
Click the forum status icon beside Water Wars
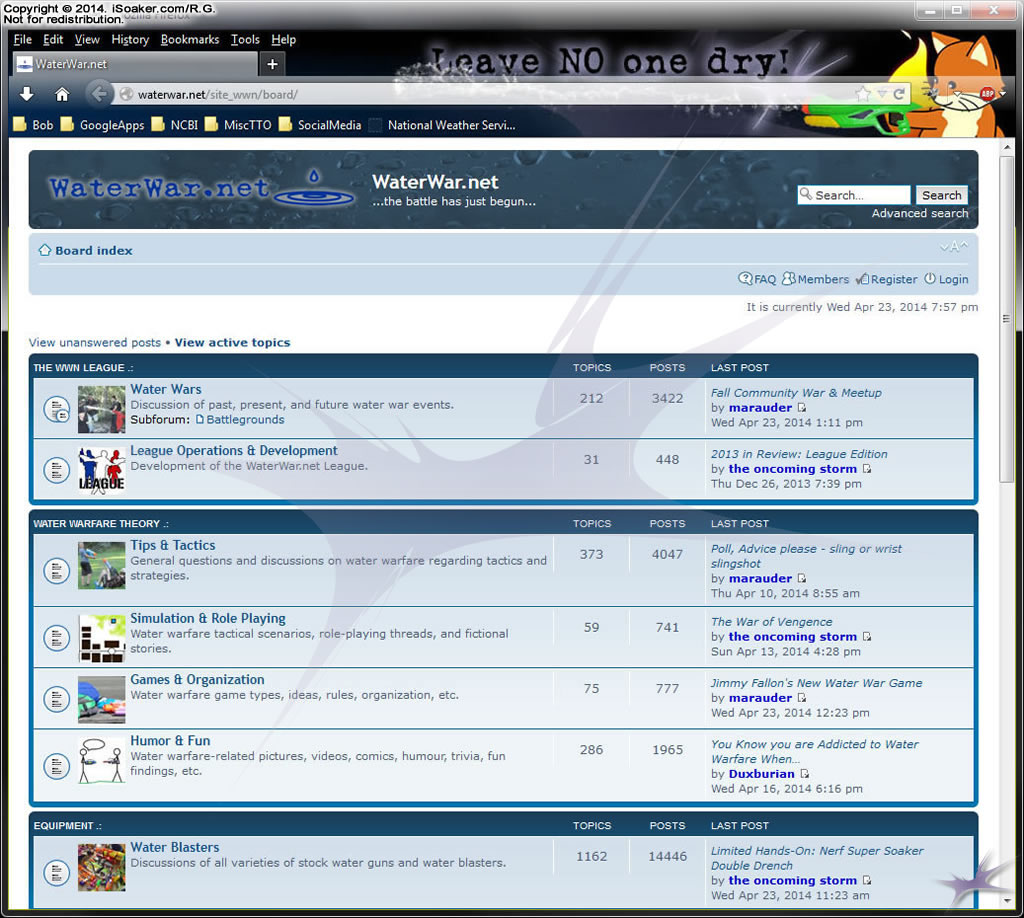(x=56, y=409)
